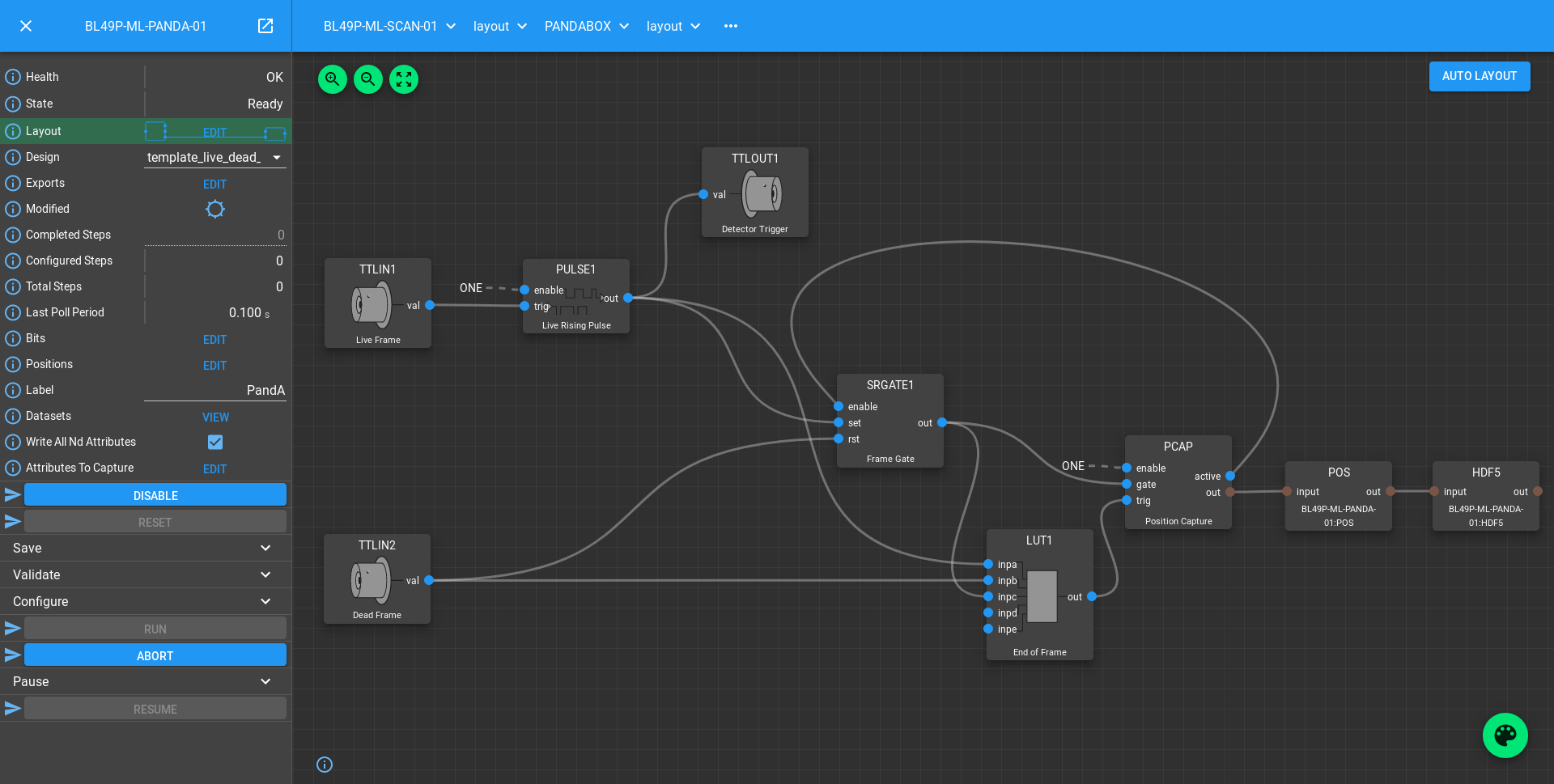Click the Label text field
1554x784 pixels.
click(x=214, y=390)
